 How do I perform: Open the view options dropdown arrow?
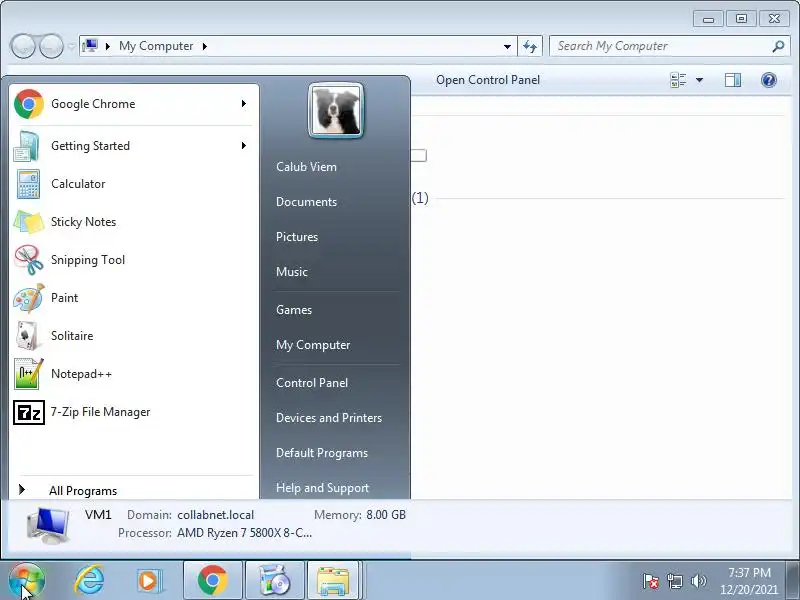pyautogui.click(x=699, y=80)
